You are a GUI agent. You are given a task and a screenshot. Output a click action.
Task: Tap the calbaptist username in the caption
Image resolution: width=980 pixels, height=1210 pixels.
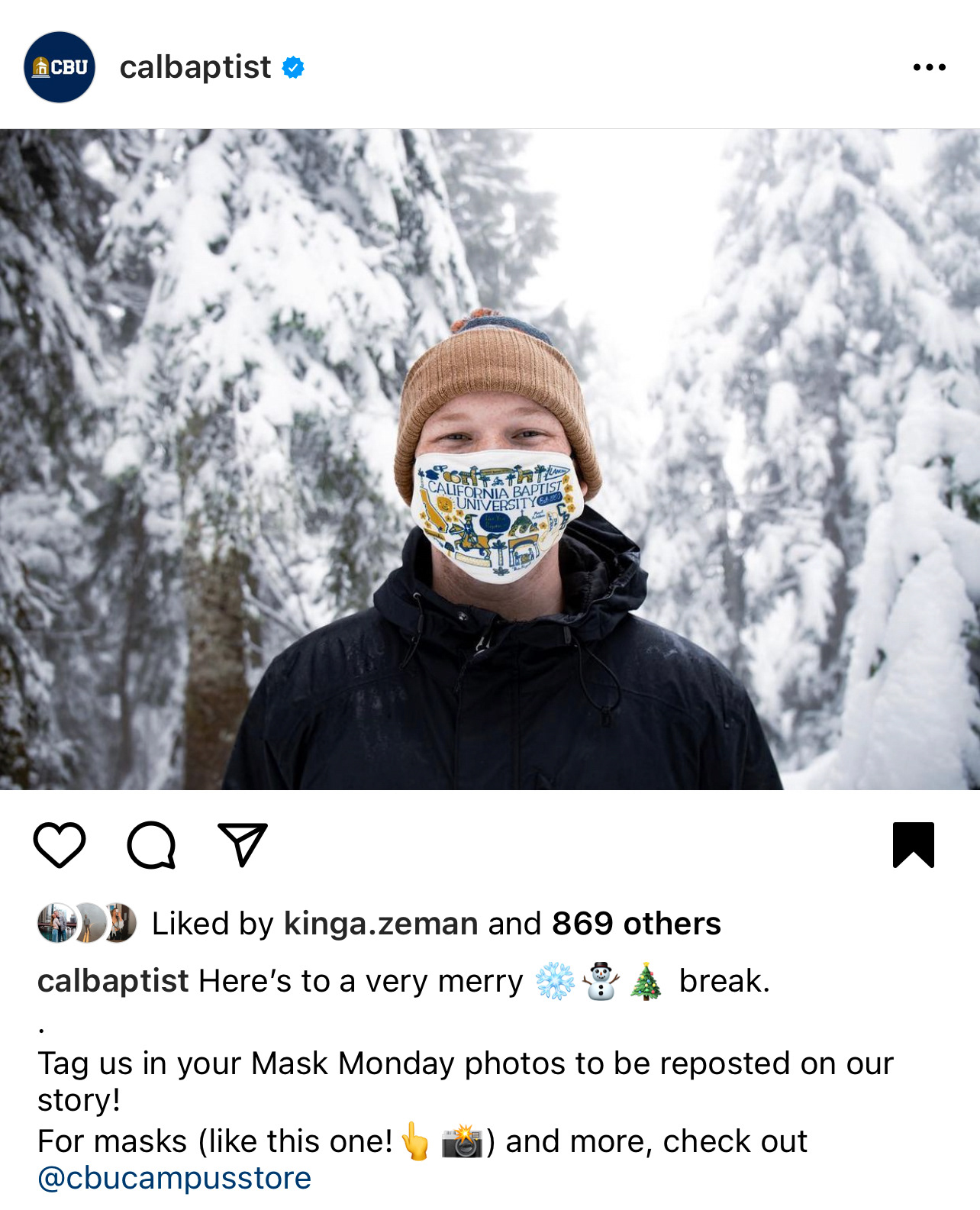pyautogui.click(x=113, y=981)
